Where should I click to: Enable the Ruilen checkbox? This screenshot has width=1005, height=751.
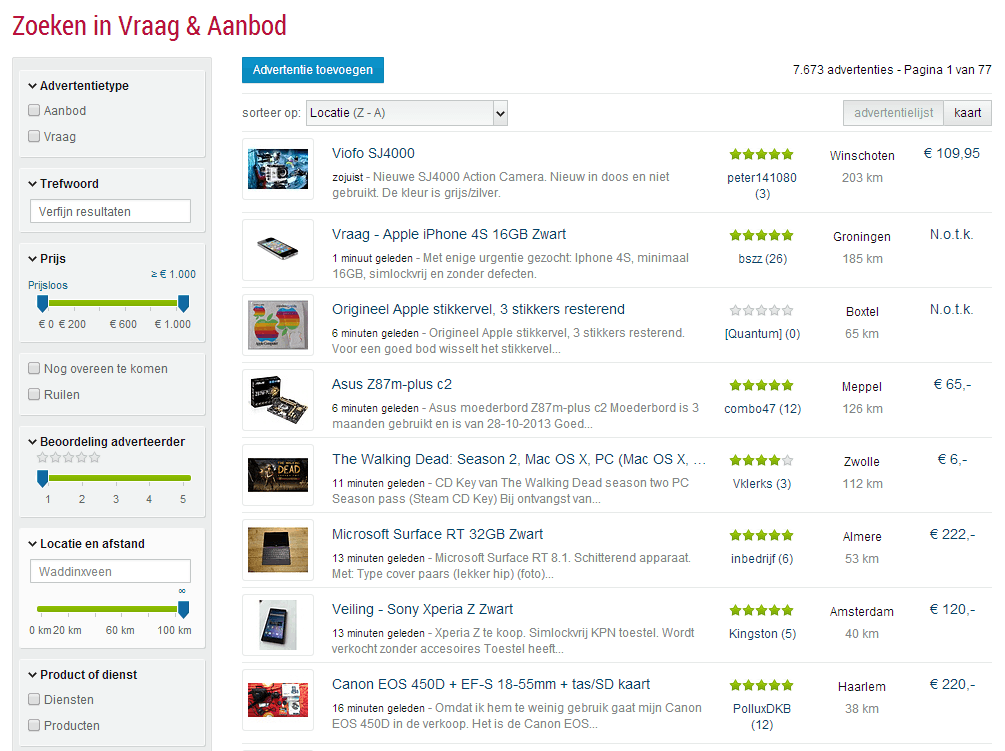coord(34,394)
